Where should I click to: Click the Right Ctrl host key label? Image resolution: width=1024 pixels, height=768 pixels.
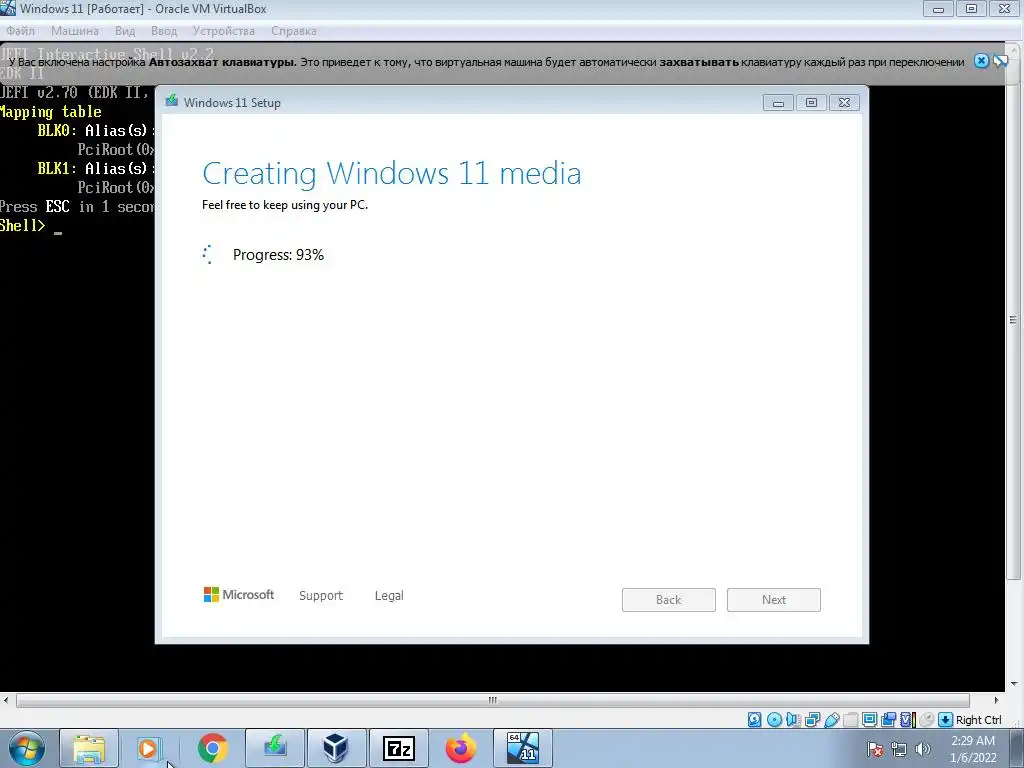tap(978, 720)
